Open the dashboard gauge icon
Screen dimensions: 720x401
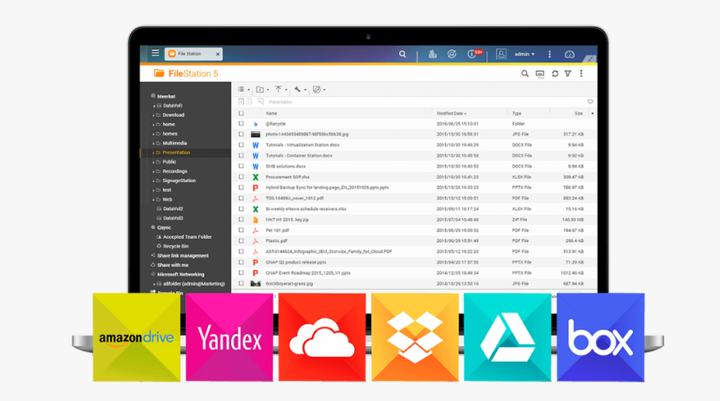pos(569,54)
